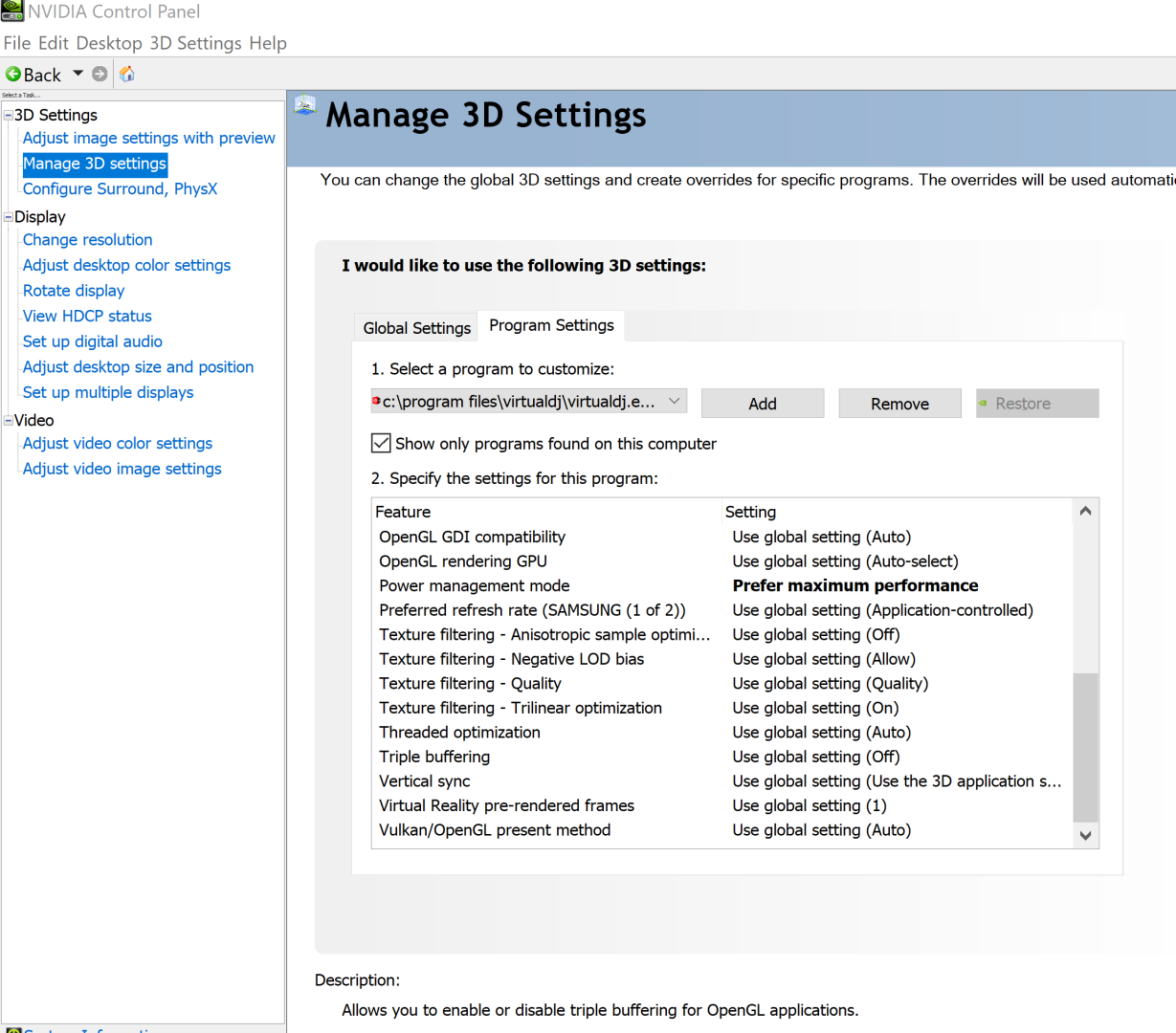
Task: Click the scroll-down arrow in settings list
Action: (1085, 835)
